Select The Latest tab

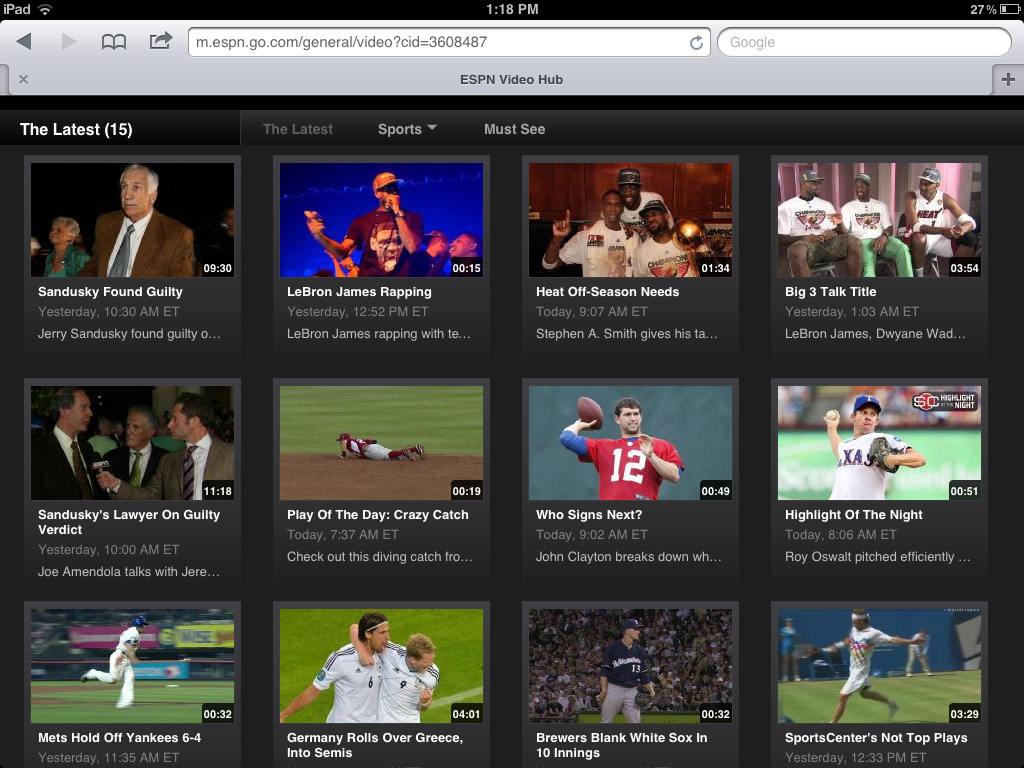click(x=298, y=129)
